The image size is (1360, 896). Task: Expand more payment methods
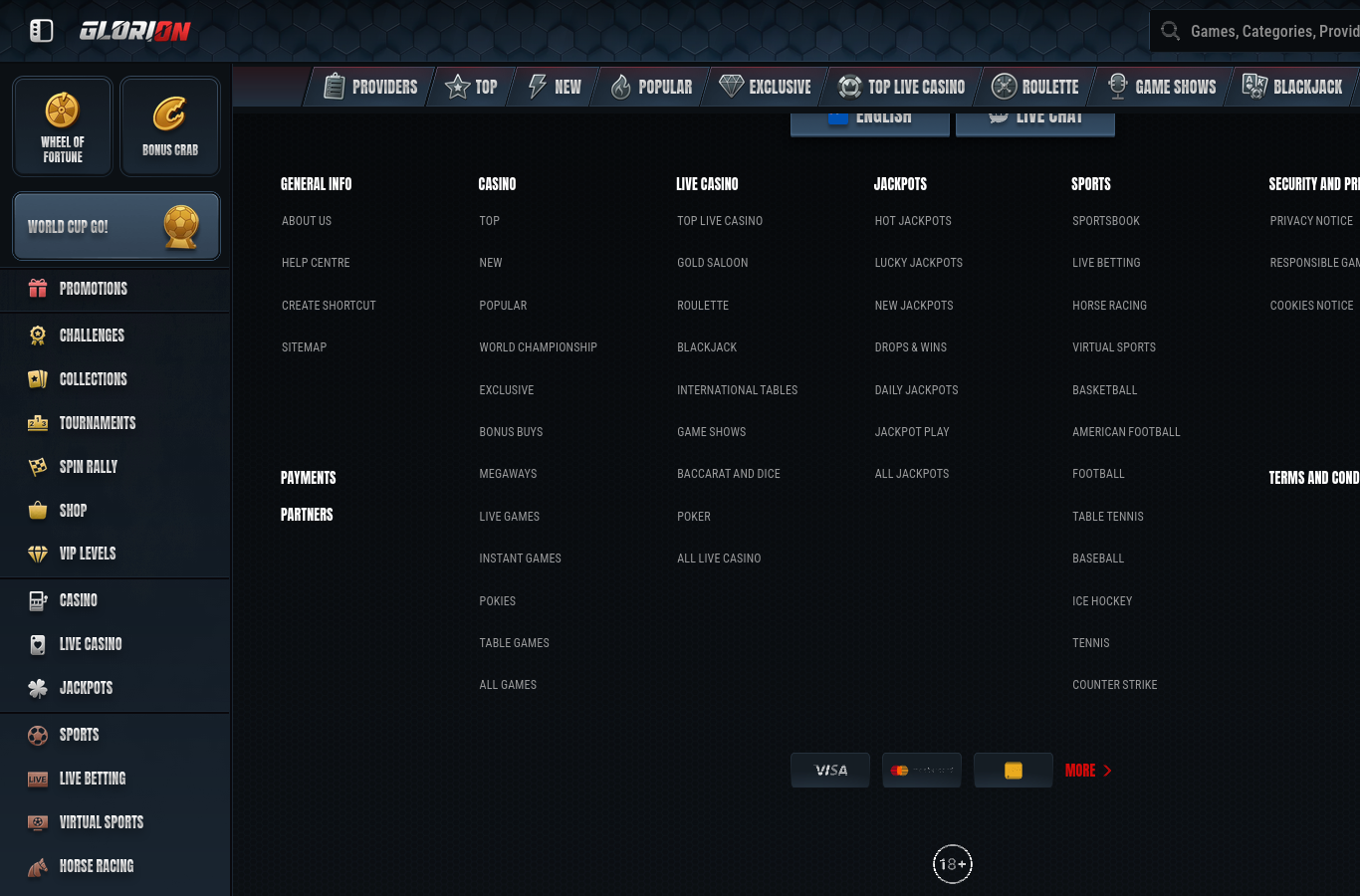coord(1088,771)
